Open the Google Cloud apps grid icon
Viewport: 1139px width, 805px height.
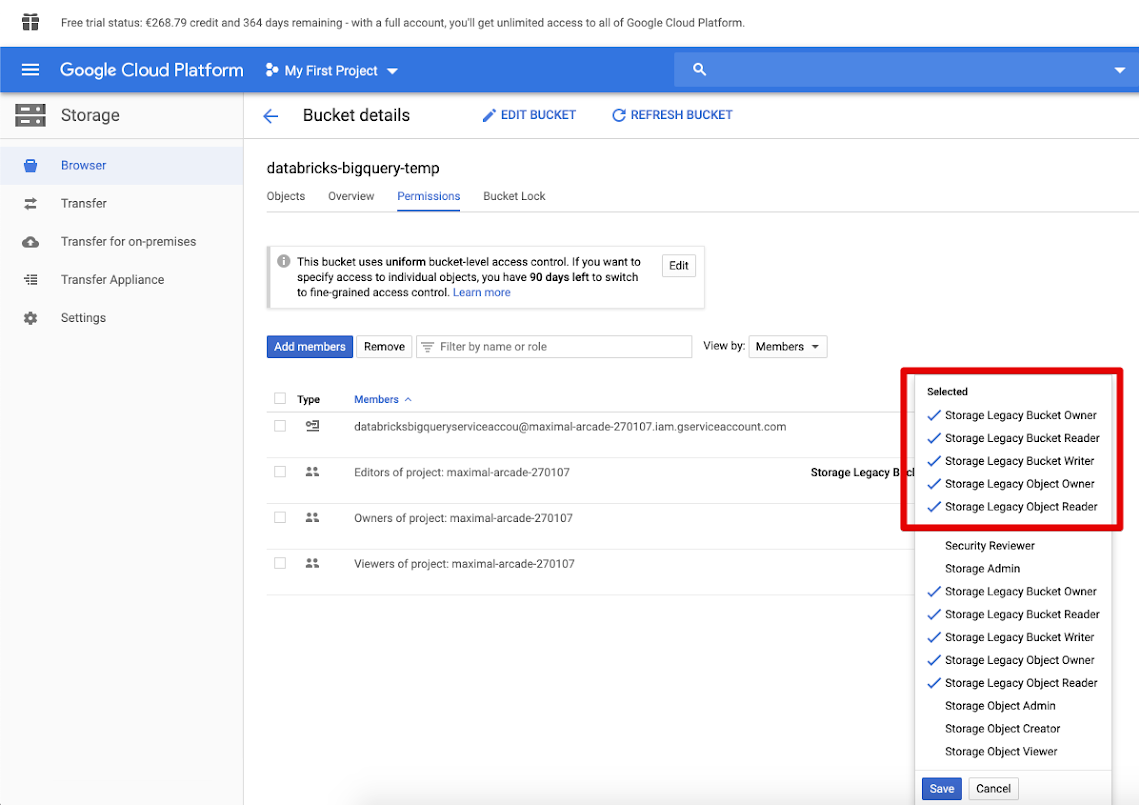click(29, 21)
